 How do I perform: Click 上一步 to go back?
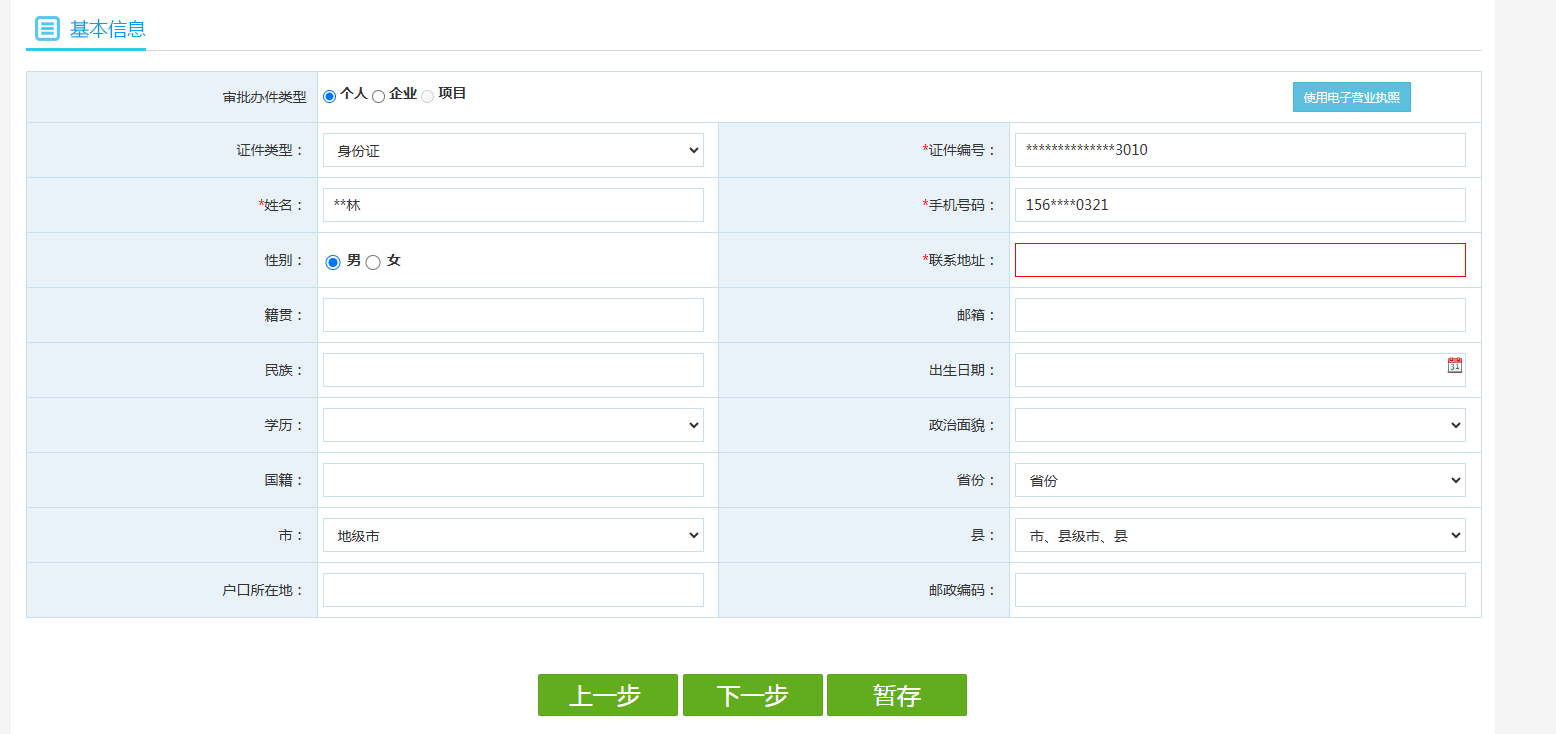(607, 694)
